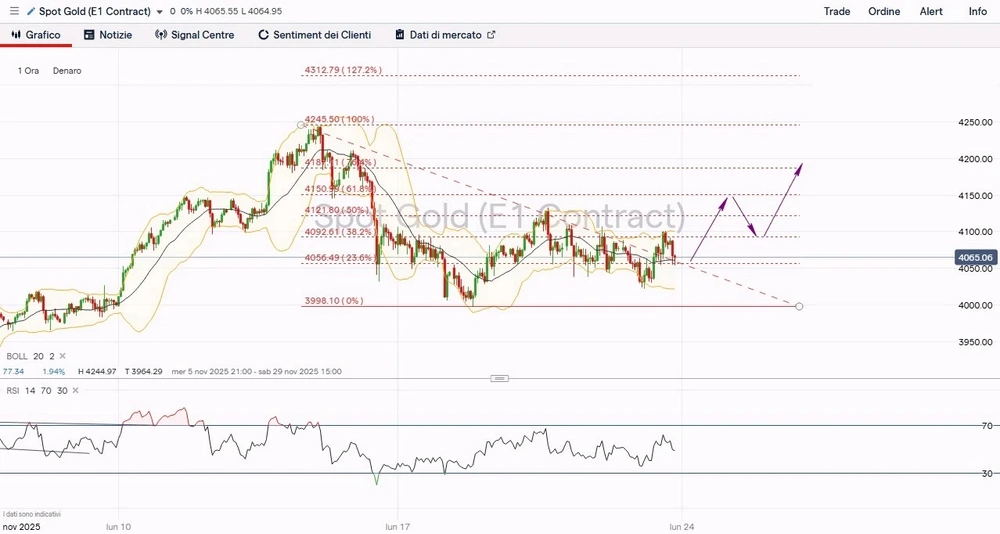Open the Ordine panel
The height and width of the screenshot is (534, 1000).
(884, 11)
